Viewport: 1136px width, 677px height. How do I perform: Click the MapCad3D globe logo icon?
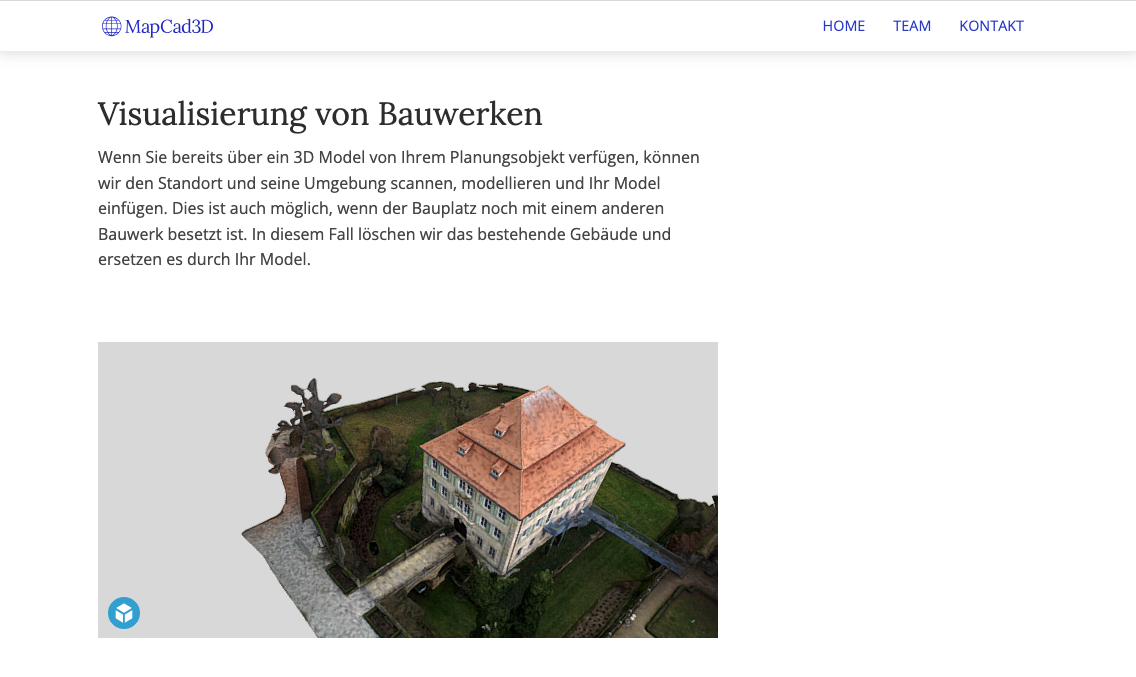click(x=111, y=26)
